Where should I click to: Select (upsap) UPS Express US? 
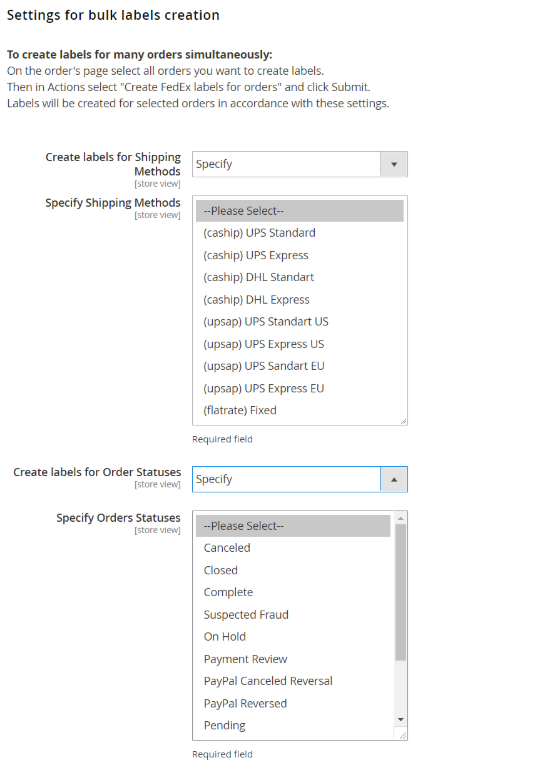click(300, 344)
